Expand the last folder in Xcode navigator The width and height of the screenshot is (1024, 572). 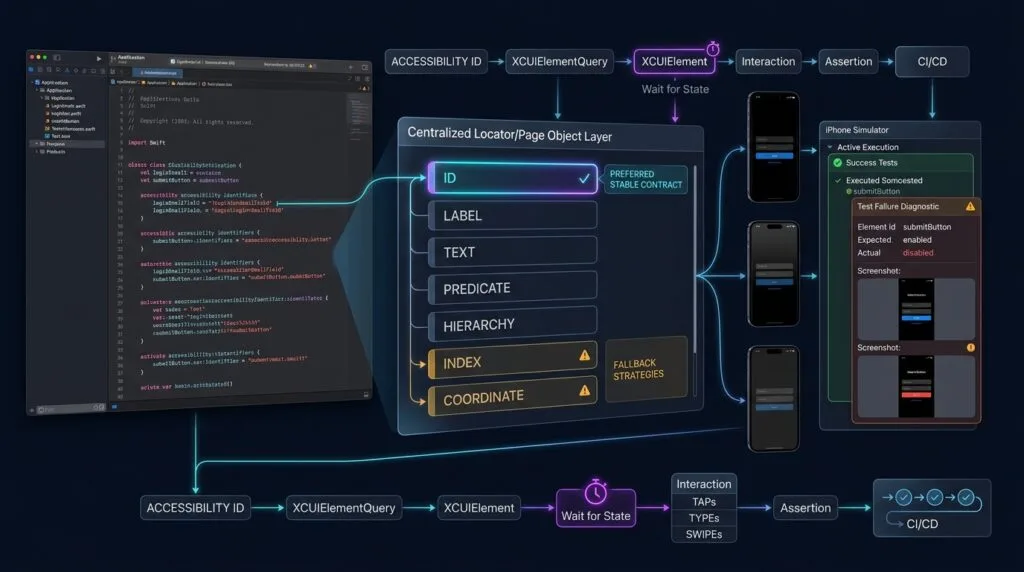37,151
